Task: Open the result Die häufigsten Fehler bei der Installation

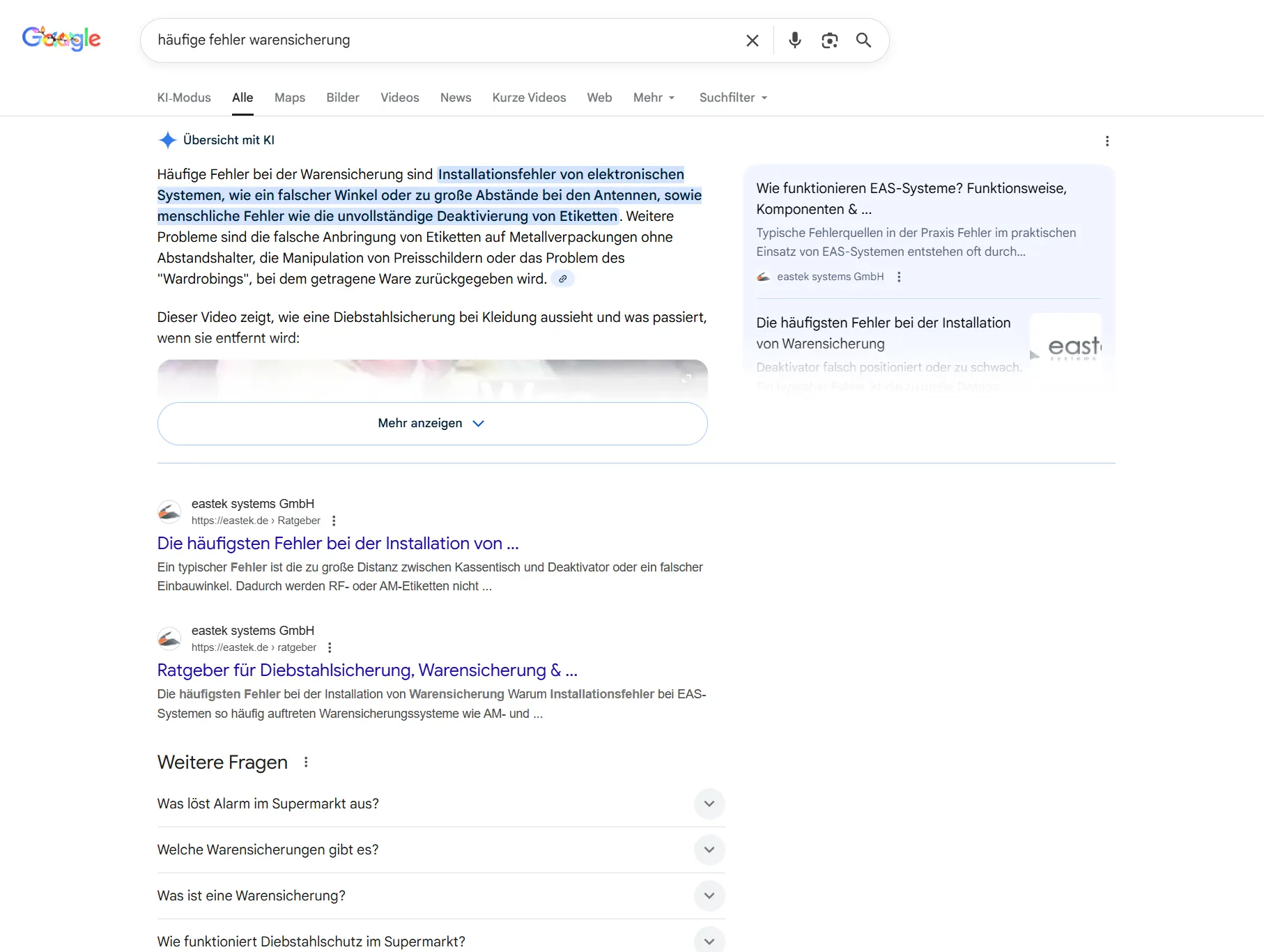Action: point(337,543)
